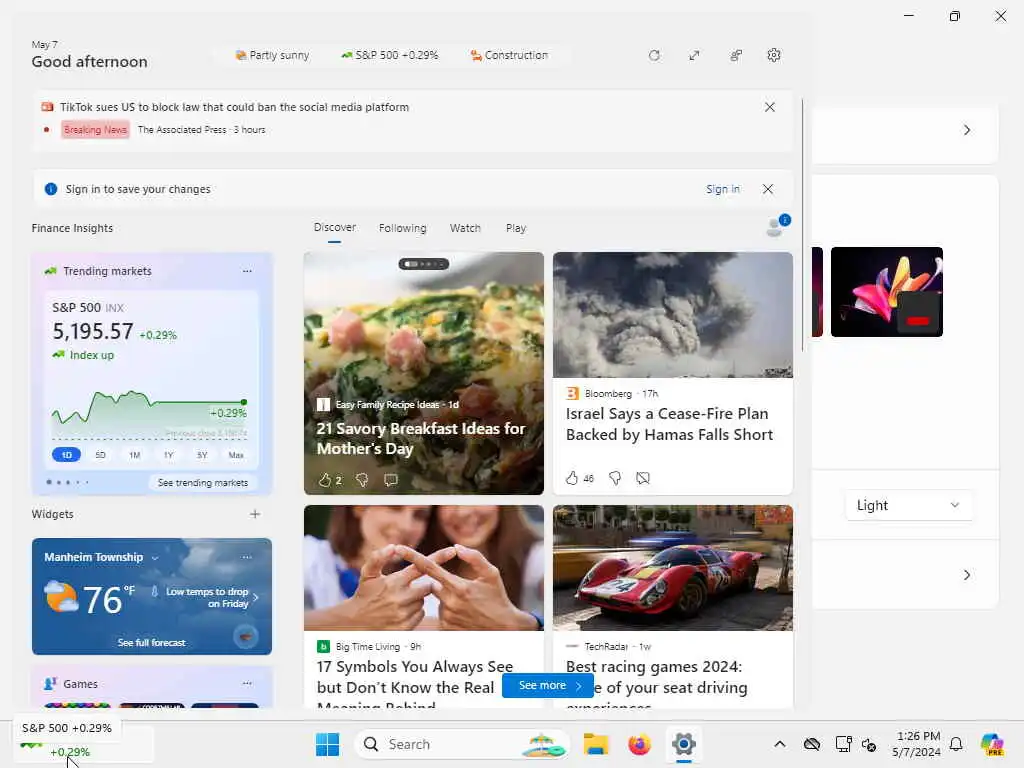Switch to the Discover tab
The width and height of the screenshot is (1024, 768).
click(334, 227)
